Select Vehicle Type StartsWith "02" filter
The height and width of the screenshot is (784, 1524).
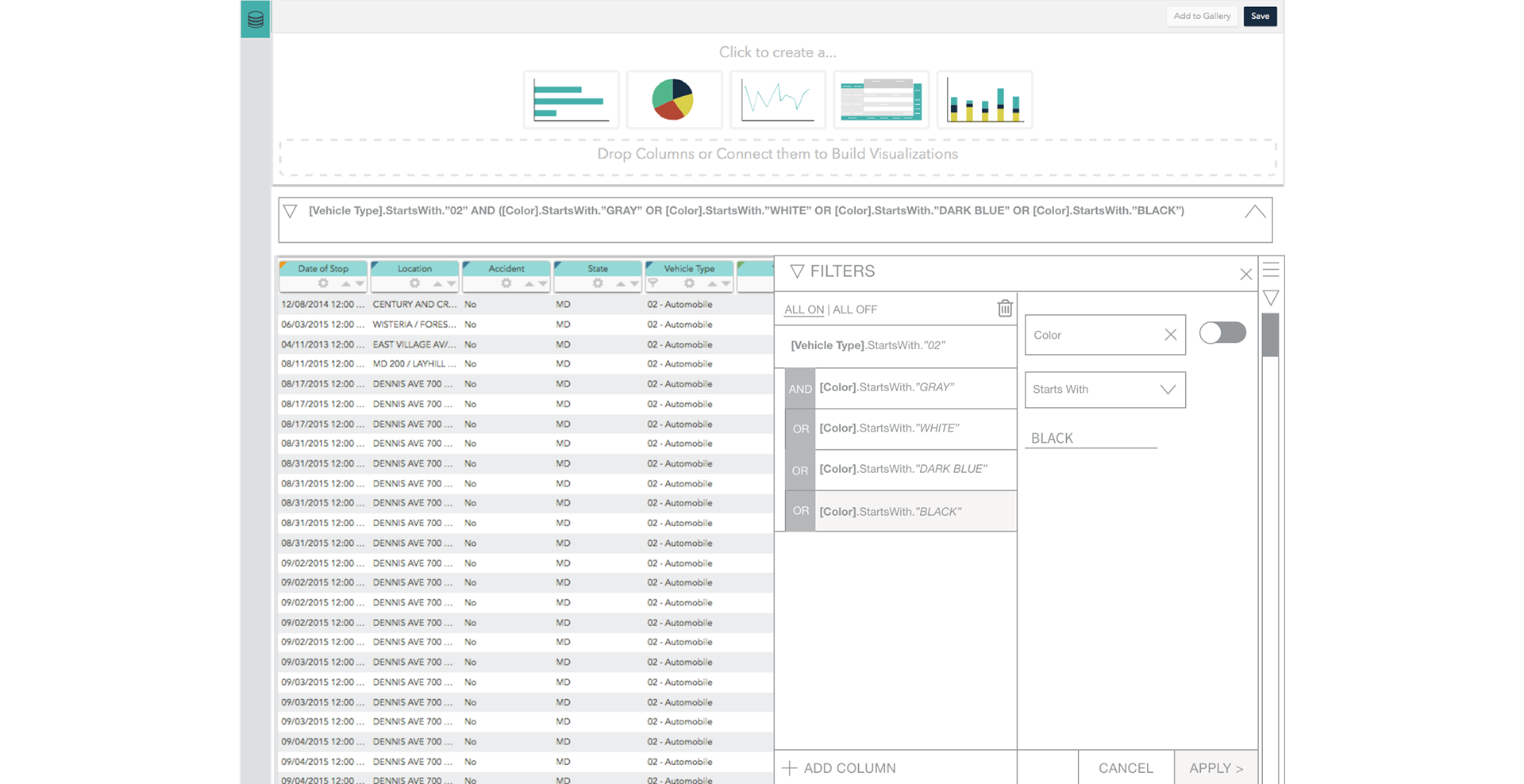click(895, 346)
